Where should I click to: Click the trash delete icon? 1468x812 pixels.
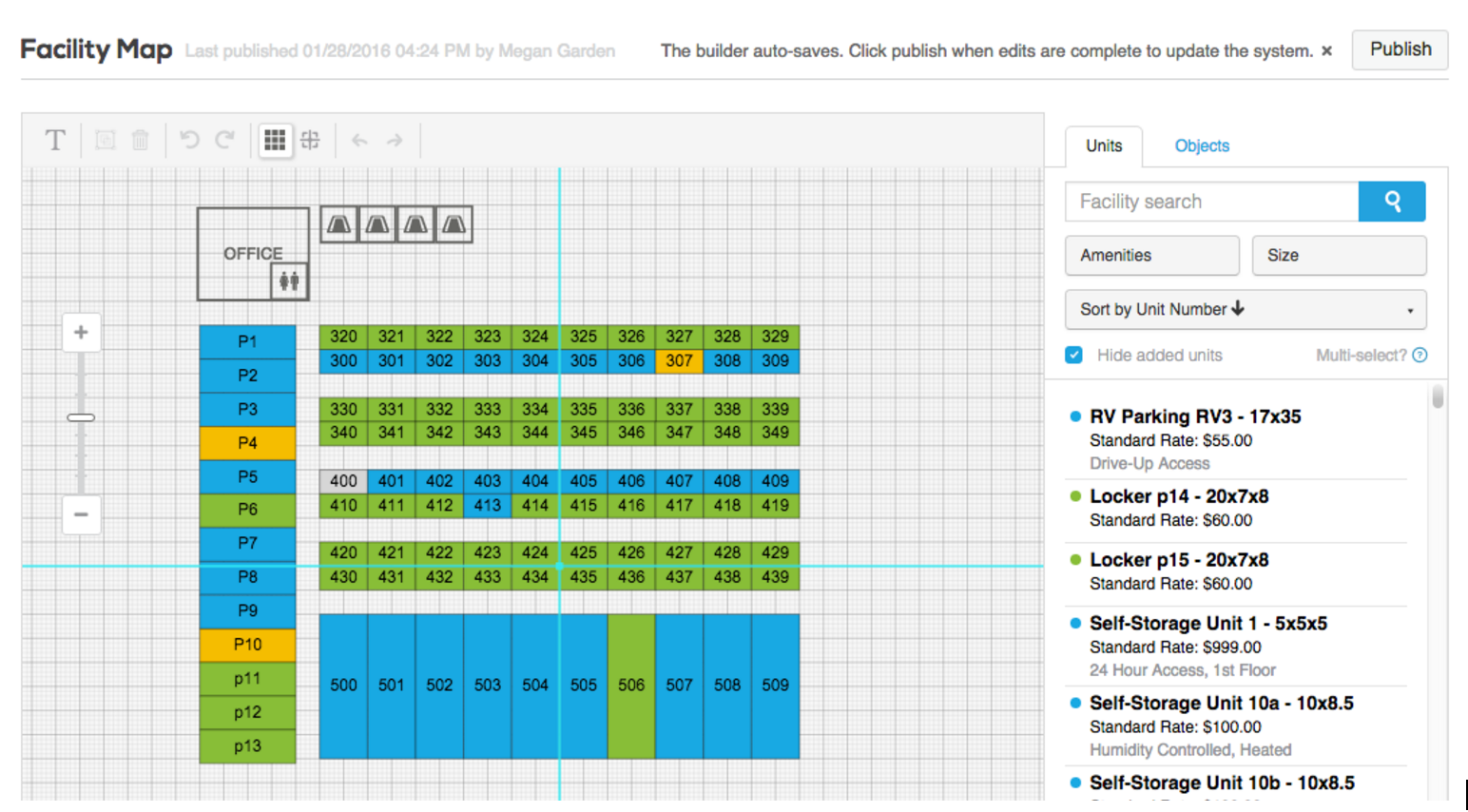pos(141,141)
